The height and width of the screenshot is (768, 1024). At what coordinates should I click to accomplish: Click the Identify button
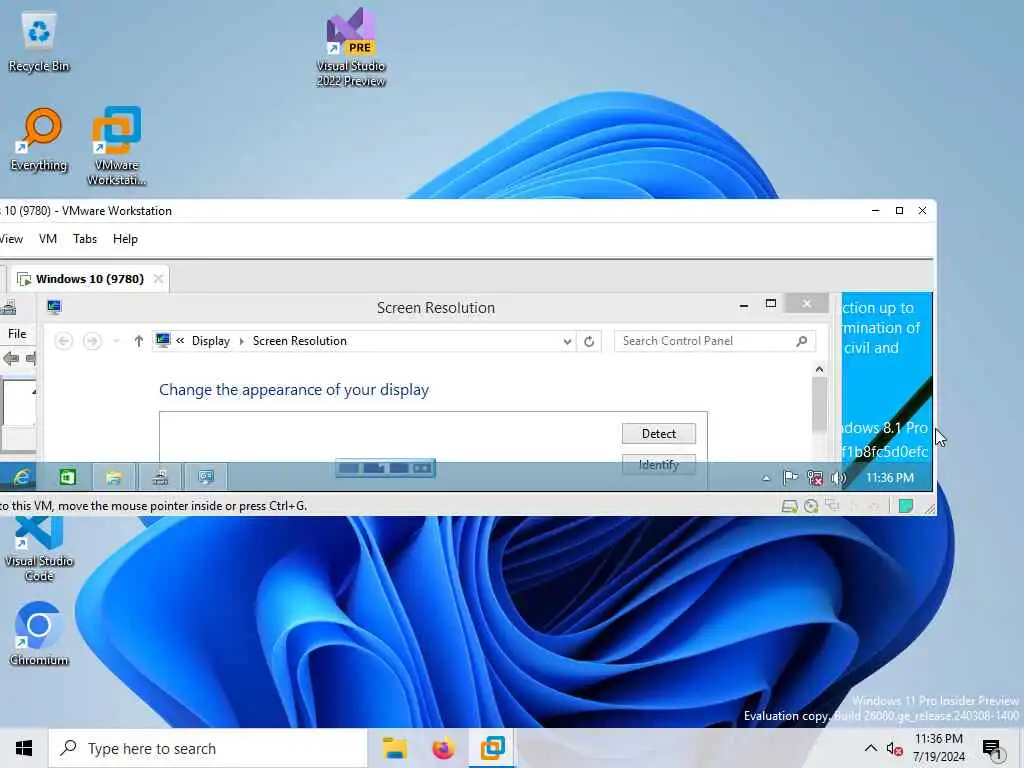[x=658, y=465]
